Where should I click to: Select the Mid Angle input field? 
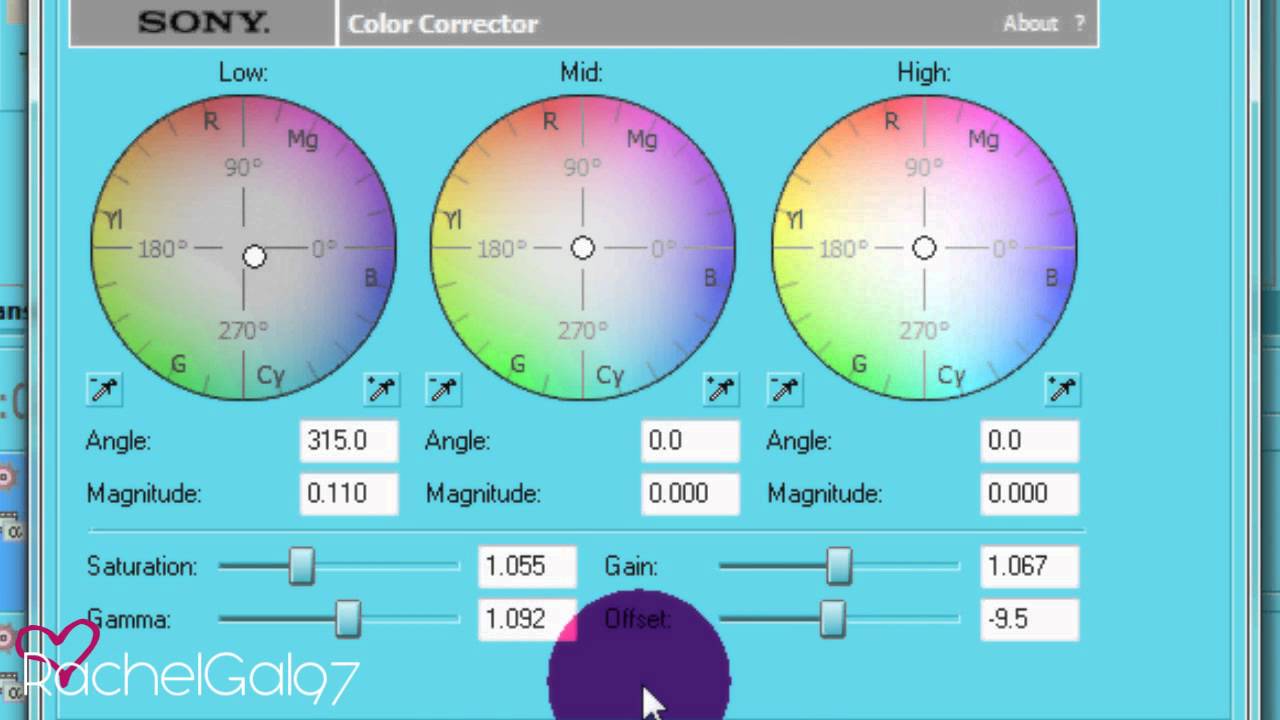pyautogui.click(x=690, y=441)
